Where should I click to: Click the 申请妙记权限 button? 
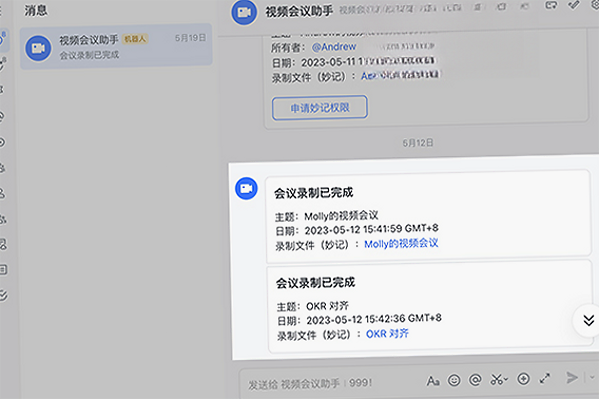(x=320, y=108)
